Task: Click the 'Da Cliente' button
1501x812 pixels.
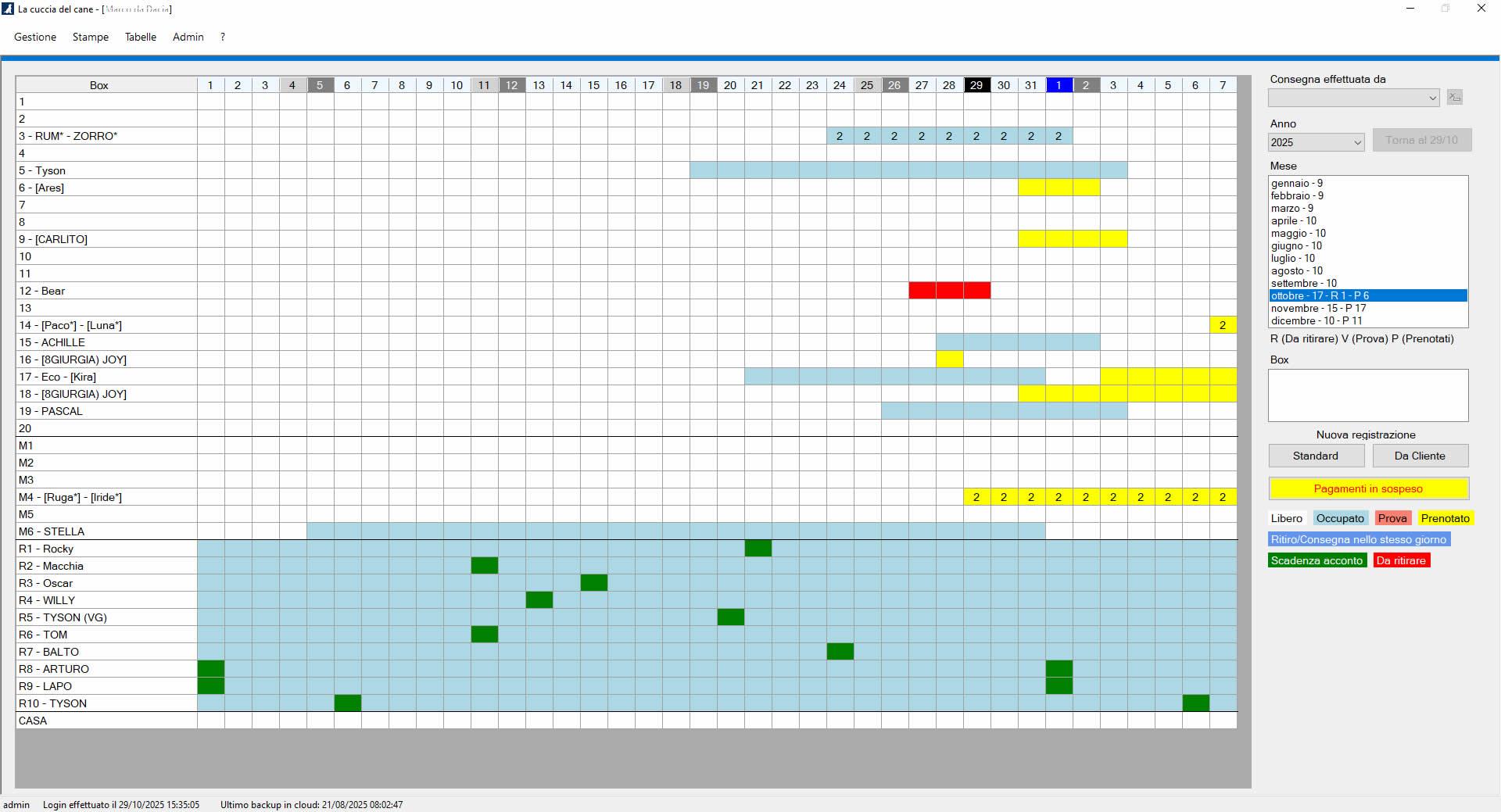Action: (1420, 456)
